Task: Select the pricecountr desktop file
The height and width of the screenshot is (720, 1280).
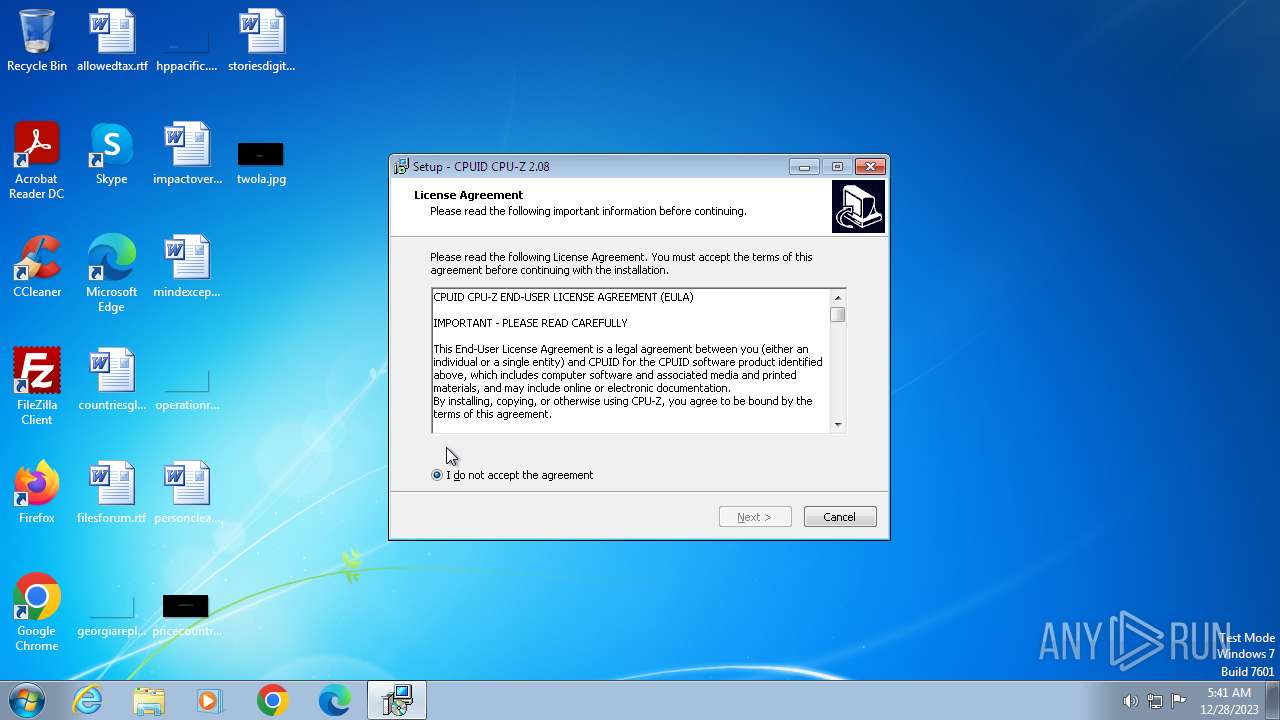Action: pos(187,615)
